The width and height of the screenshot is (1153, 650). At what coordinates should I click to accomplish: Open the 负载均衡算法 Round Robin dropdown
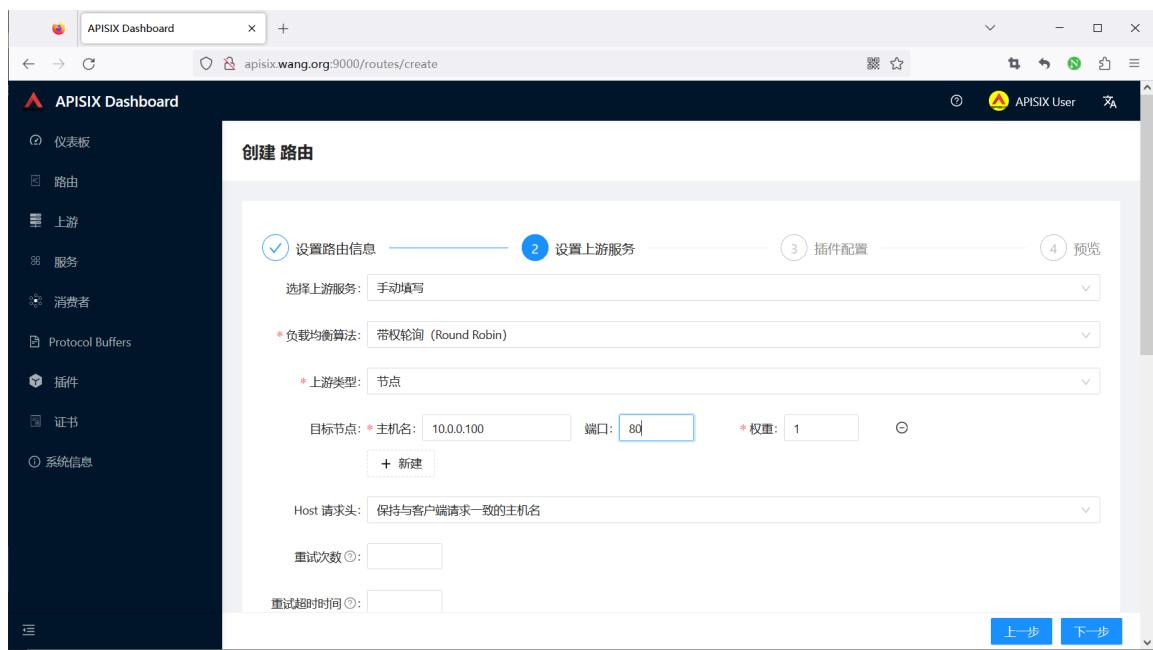pyautogui.click(x=733, y=335)
